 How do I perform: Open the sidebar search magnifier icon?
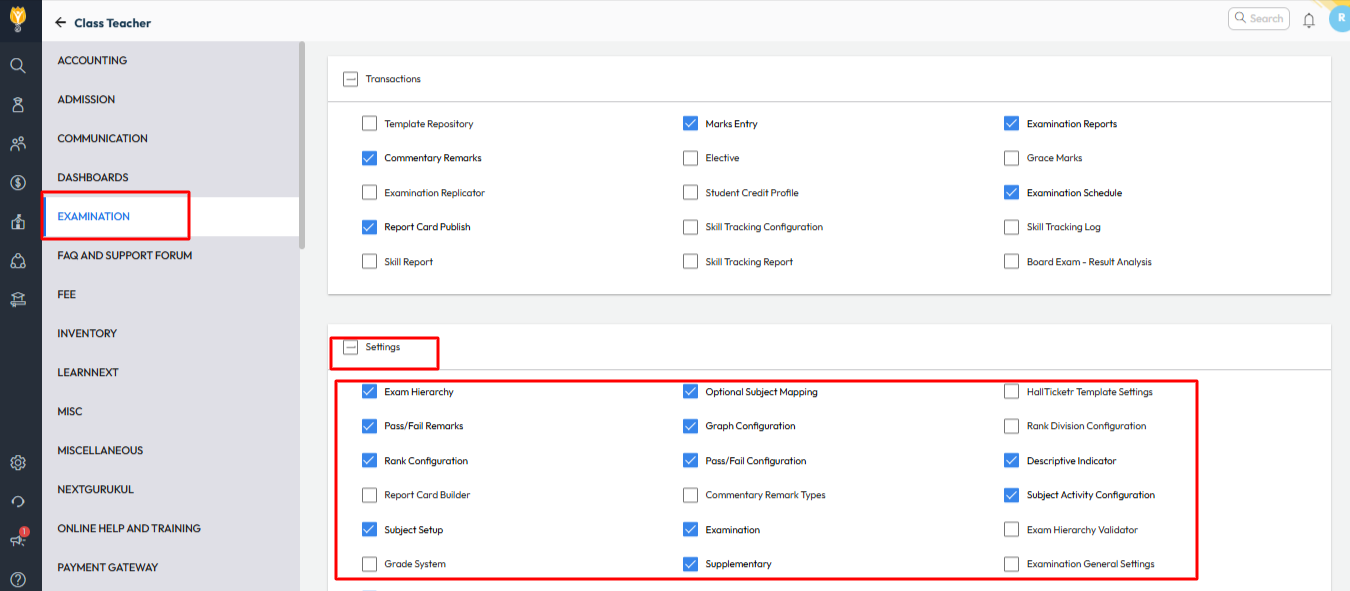(18, 66)
